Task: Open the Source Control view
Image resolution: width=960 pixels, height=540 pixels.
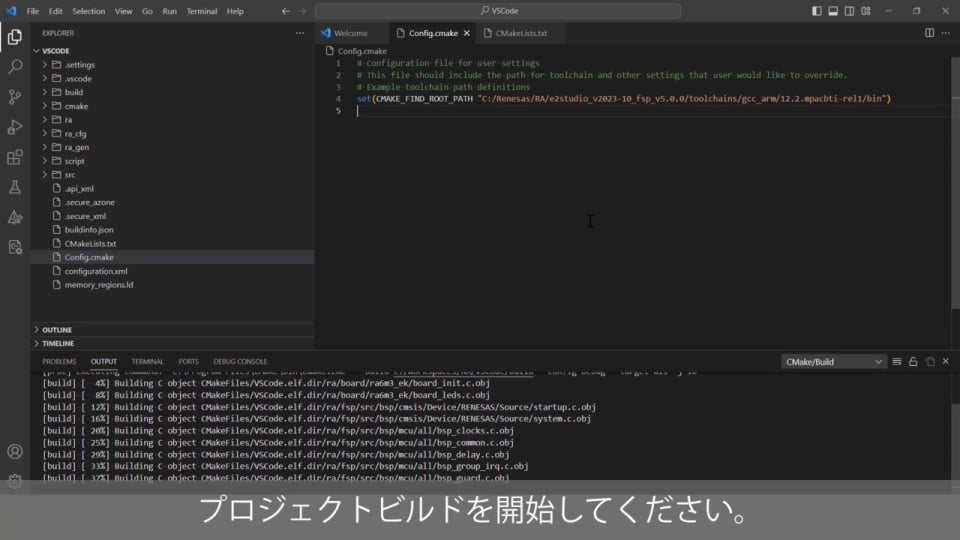Action: (x=15, y=97)
